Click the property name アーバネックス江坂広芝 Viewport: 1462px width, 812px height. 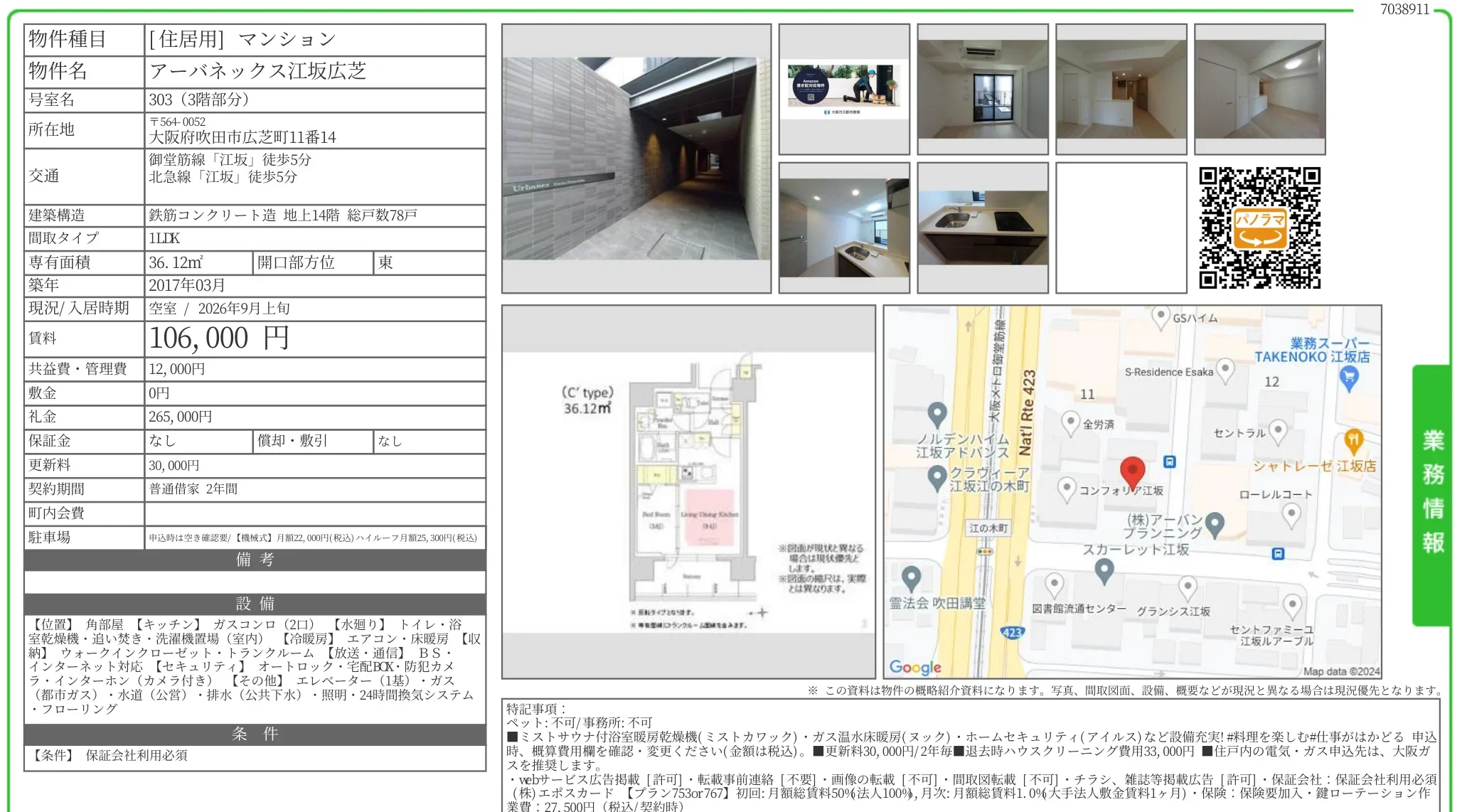pos(258,71)
